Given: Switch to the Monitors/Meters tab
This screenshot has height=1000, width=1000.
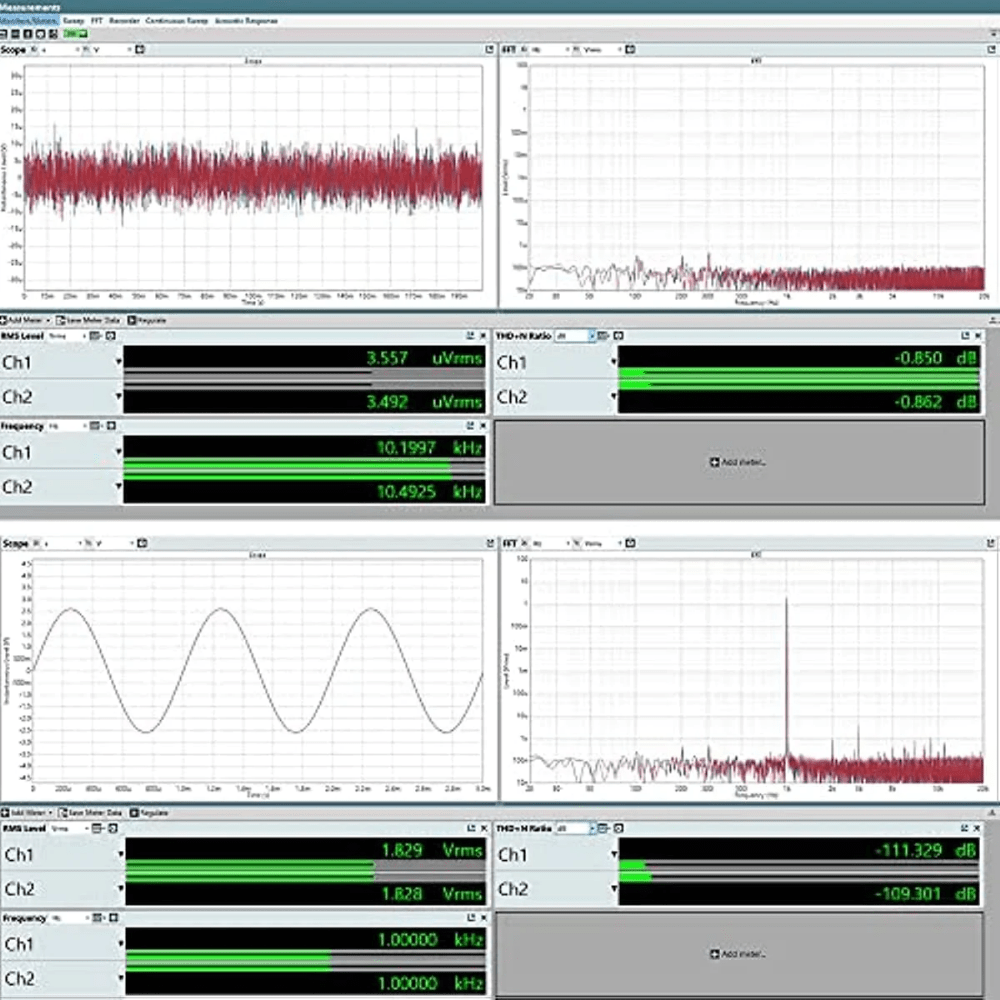Looking at the screenshot, I should point(29,20).
